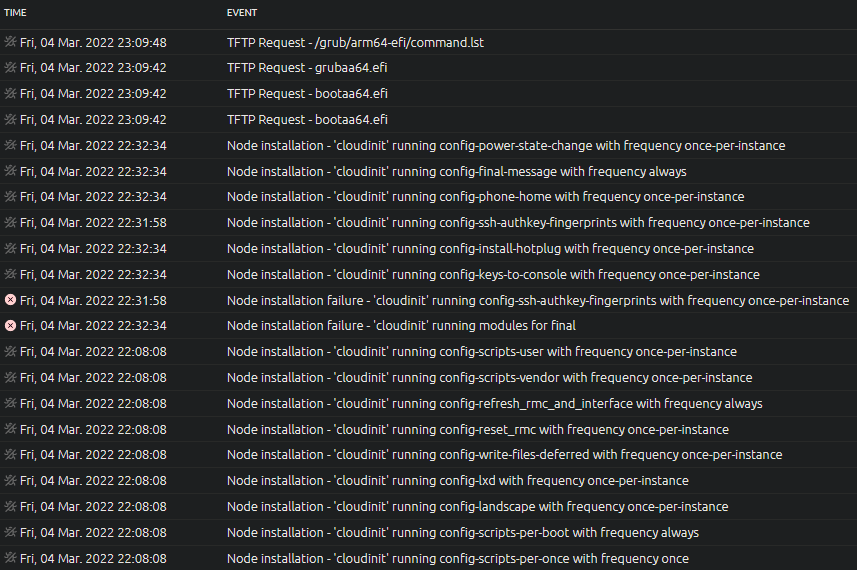Click error icon on 'modules for final' failure
Screen dimensions: 857x570
11,326
